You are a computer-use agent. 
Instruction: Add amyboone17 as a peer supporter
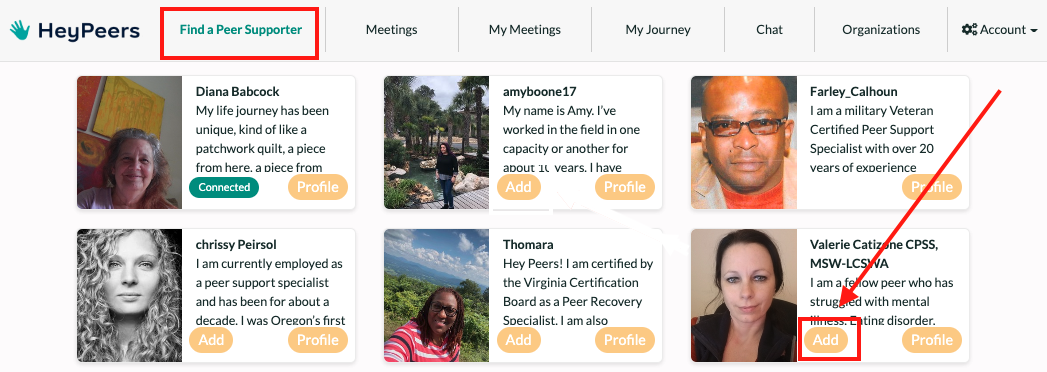(518, 187)
